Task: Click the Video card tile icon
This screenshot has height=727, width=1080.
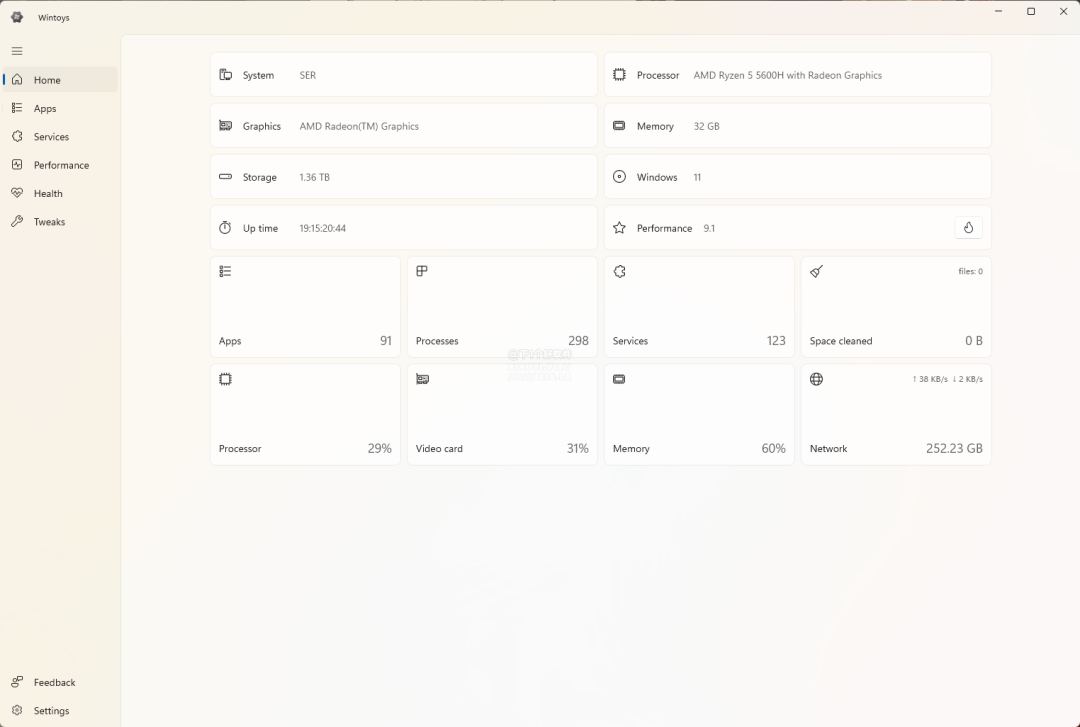Action: tap(422, 379)
